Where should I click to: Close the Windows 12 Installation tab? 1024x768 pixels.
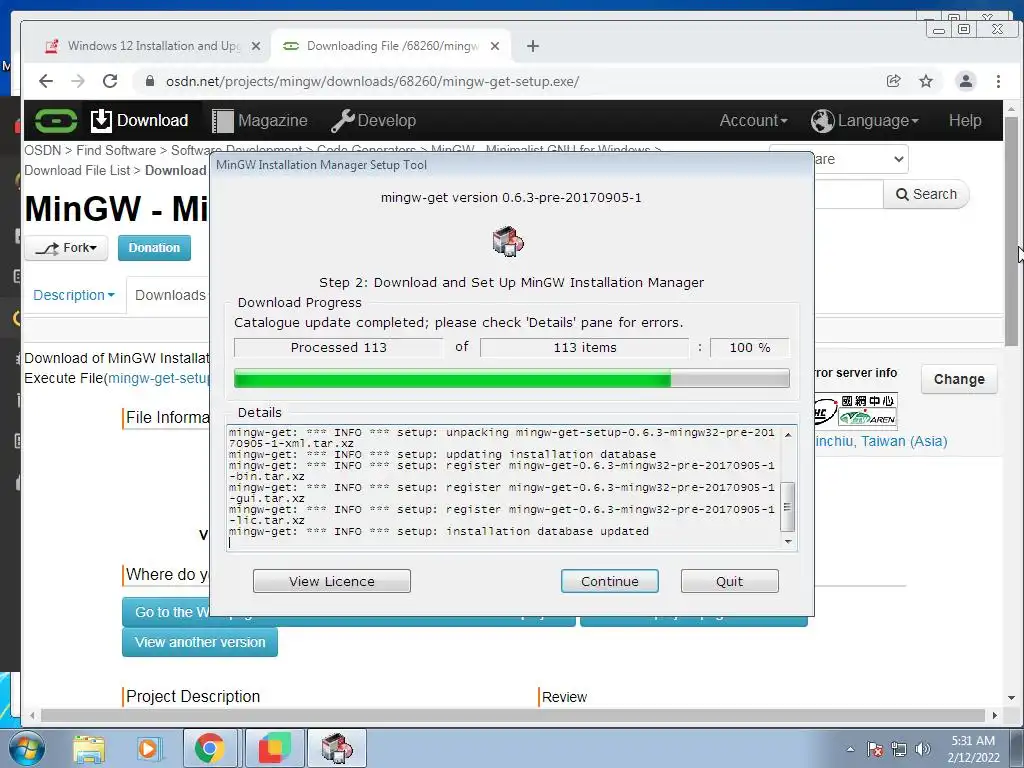coord(256,46)
